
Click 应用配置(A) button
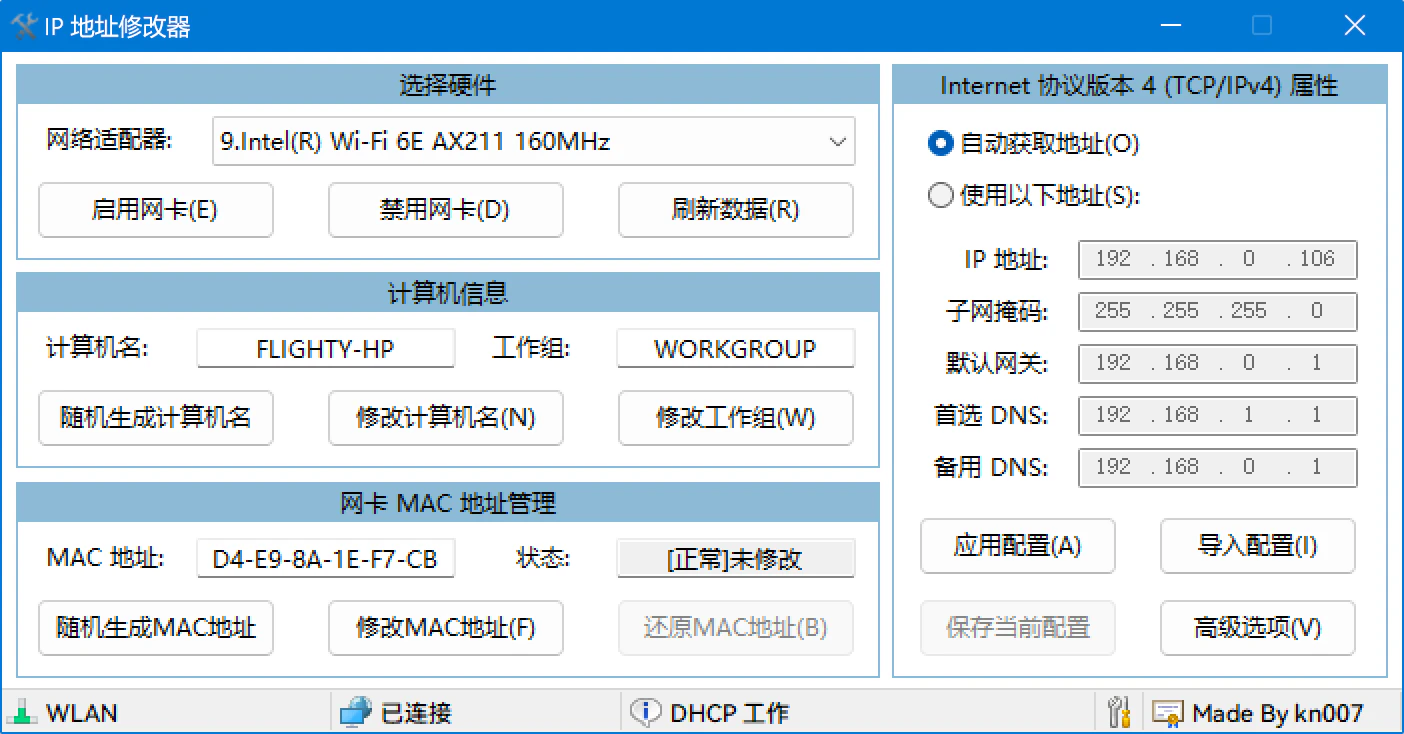1018,546
